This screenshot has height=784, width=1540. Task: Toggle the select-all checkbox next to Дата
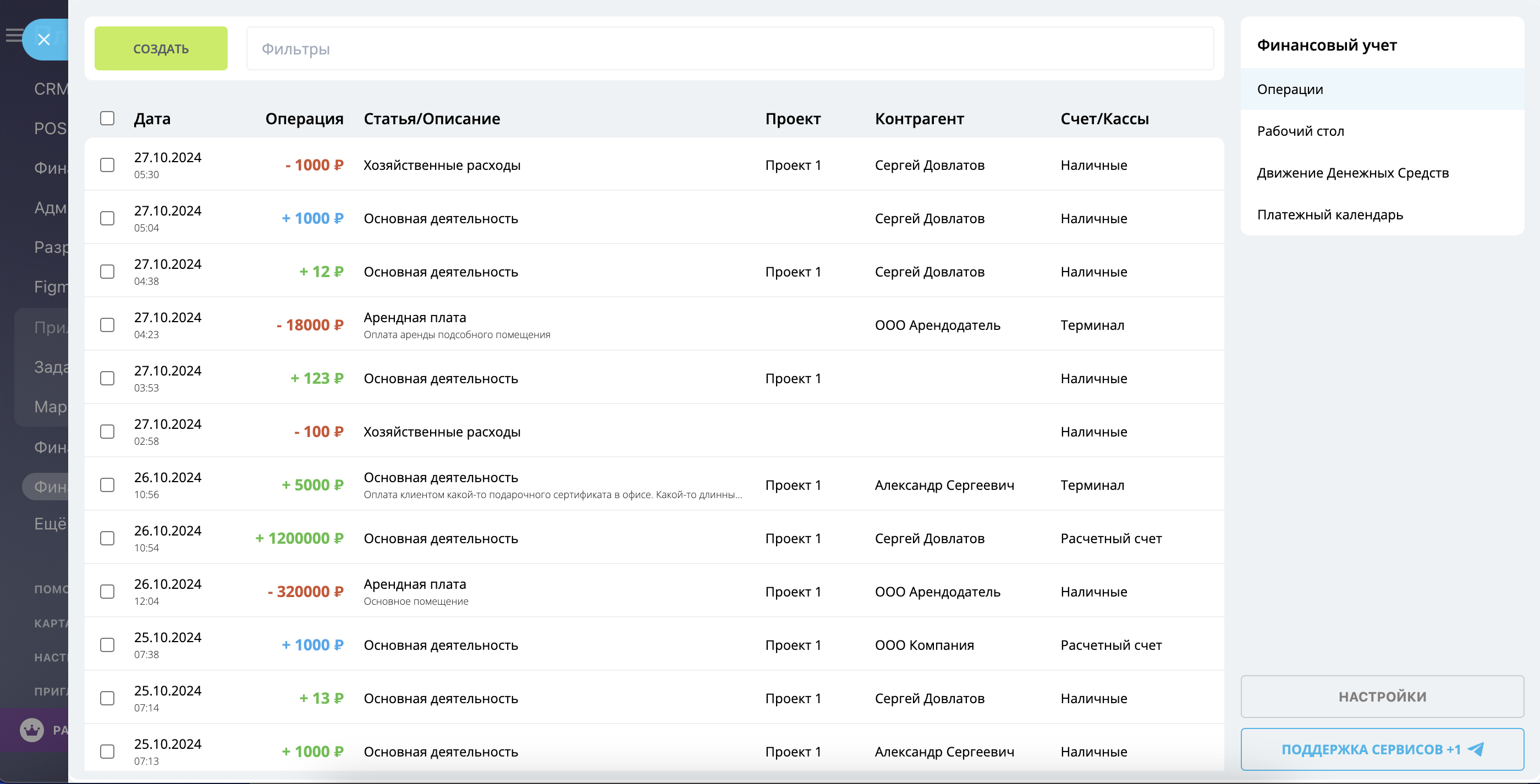[107, 118]
